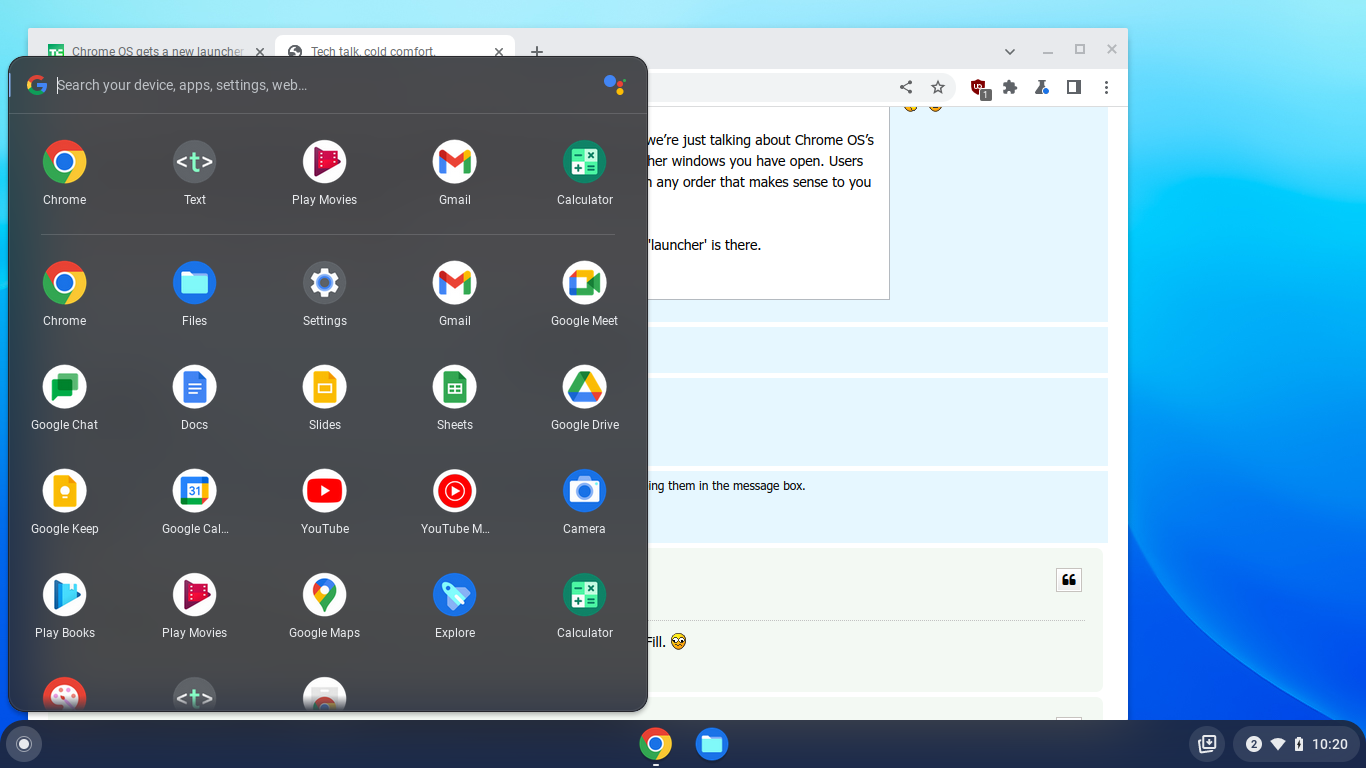
Task: Share this page from the address bar
Action: coord(906,87)
